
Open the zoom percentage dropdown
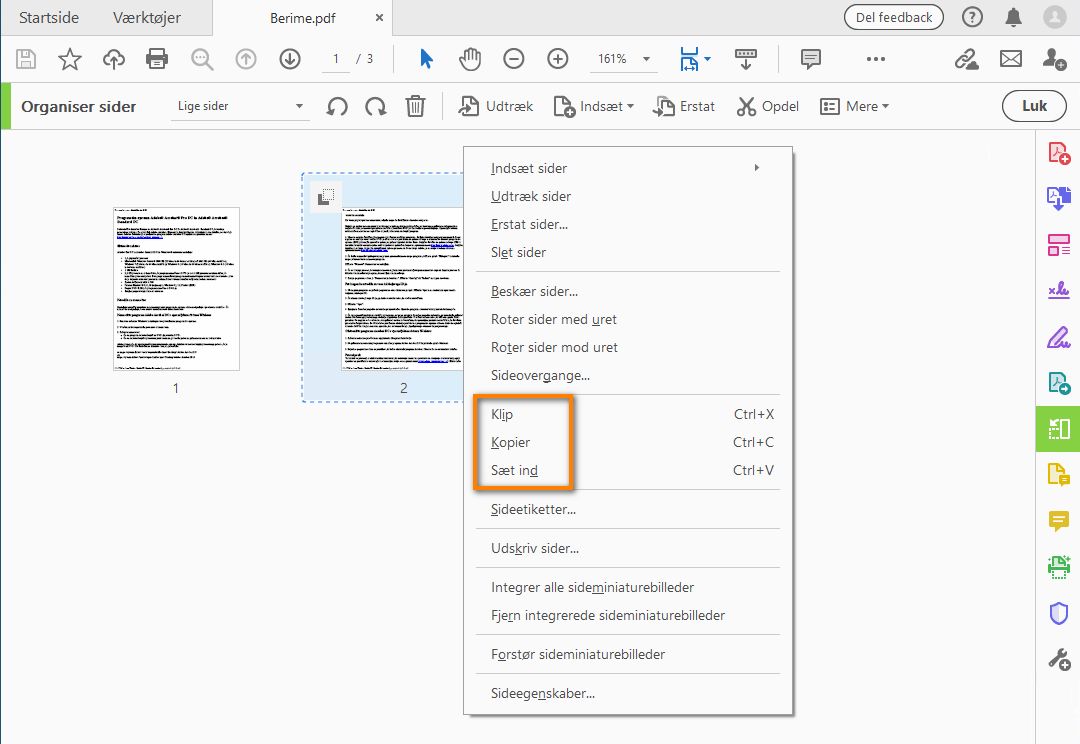[646, 59]
